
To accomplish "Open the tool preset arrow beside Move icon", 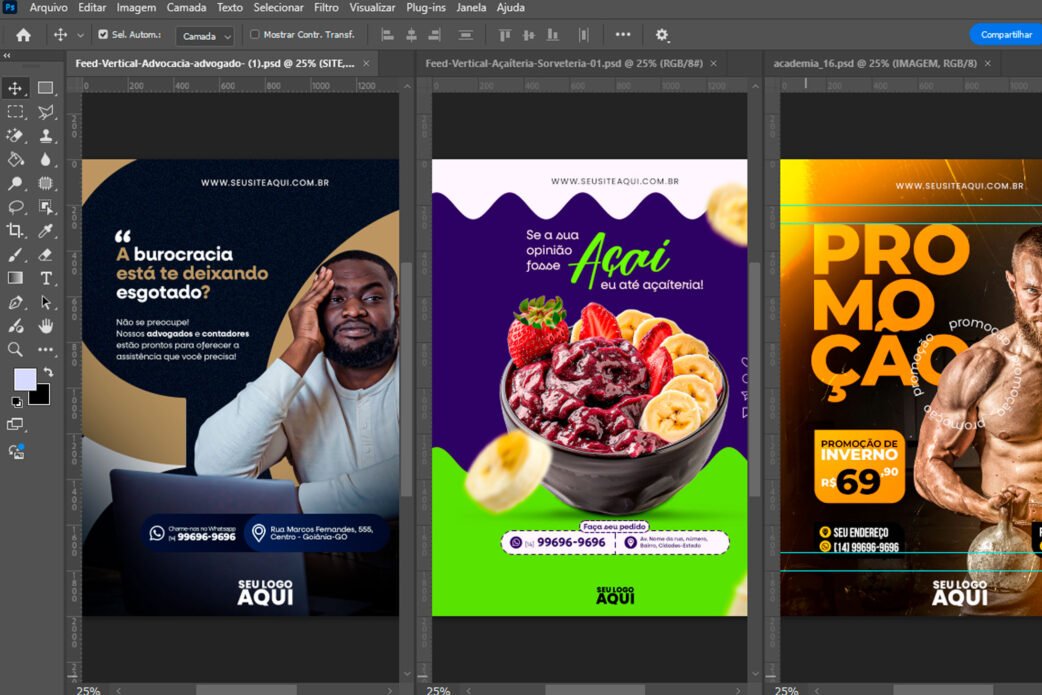I will pos(81,35).
